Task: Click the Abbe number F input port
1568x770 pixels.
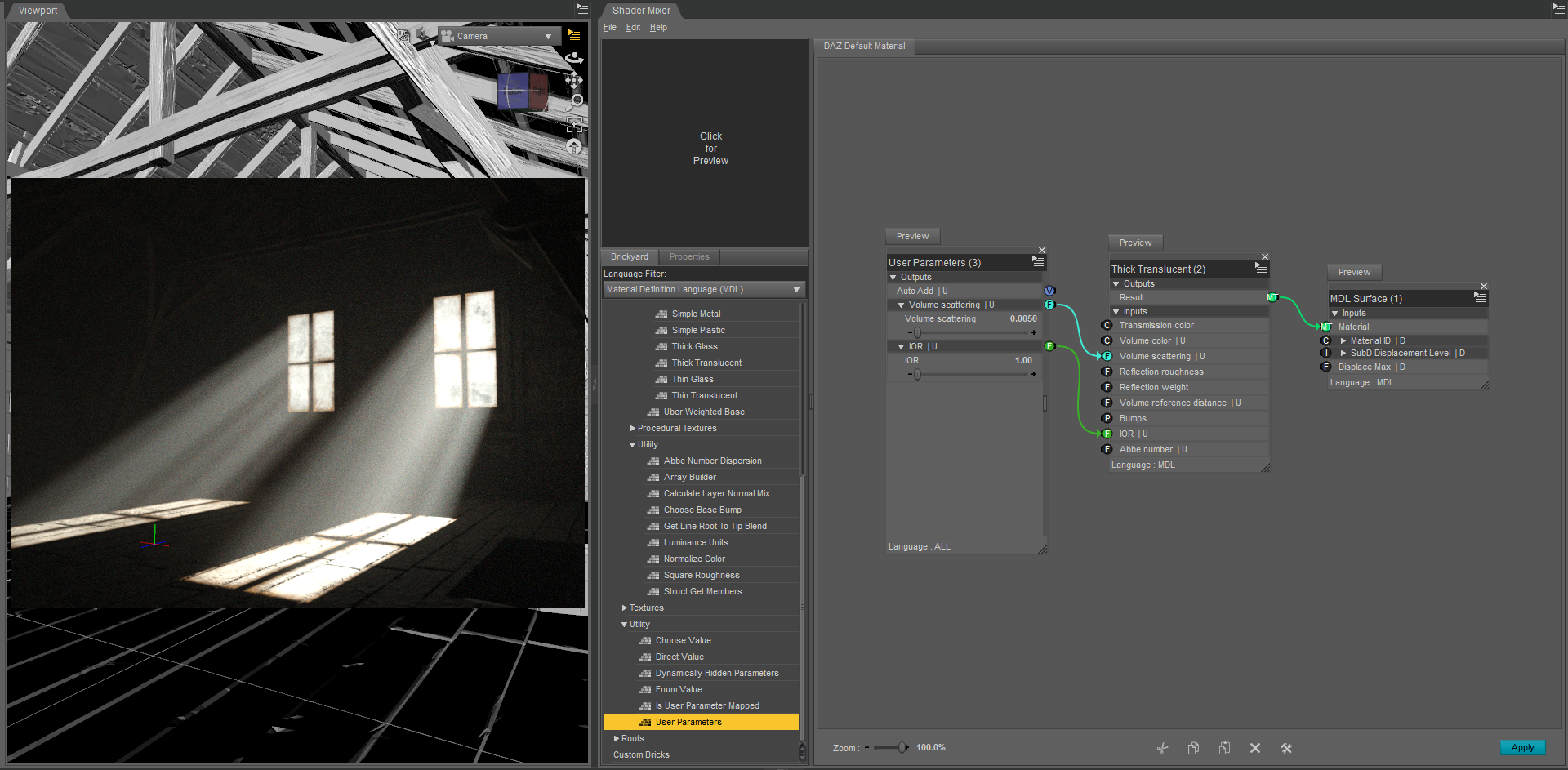Action: 1107,449
